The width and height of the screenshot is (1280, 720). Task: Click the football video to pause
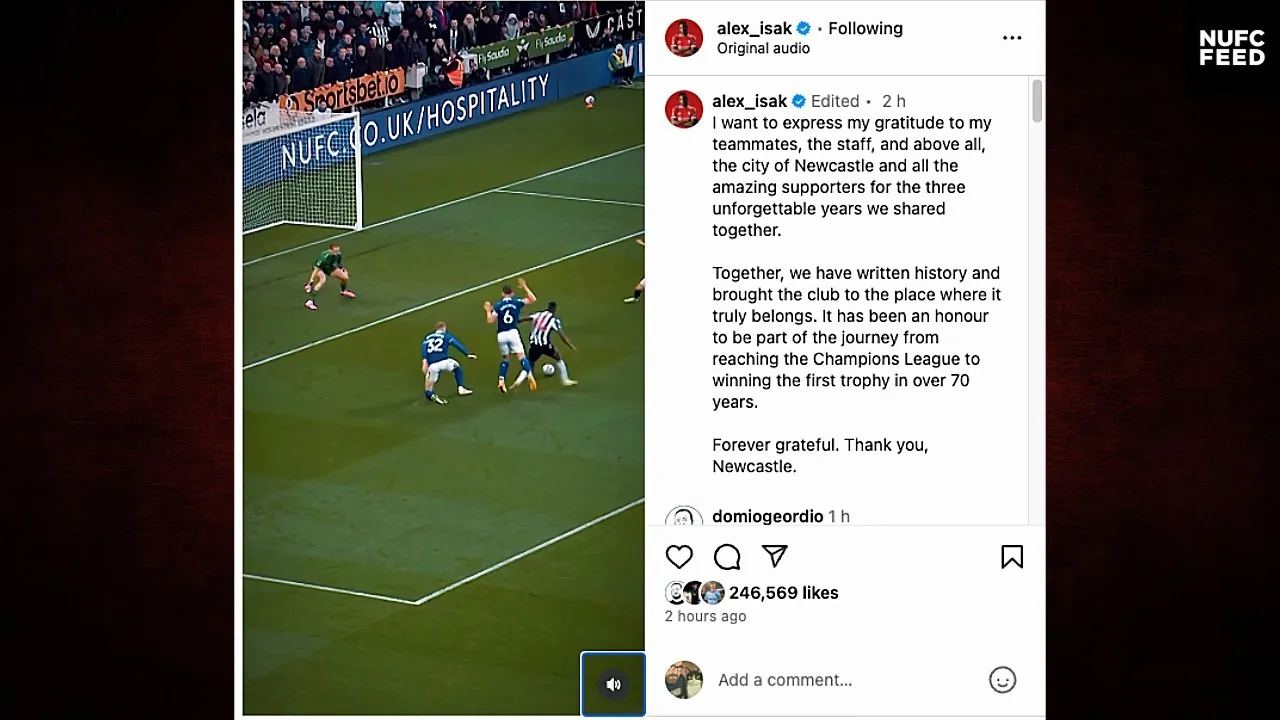(x=443, y=358)
